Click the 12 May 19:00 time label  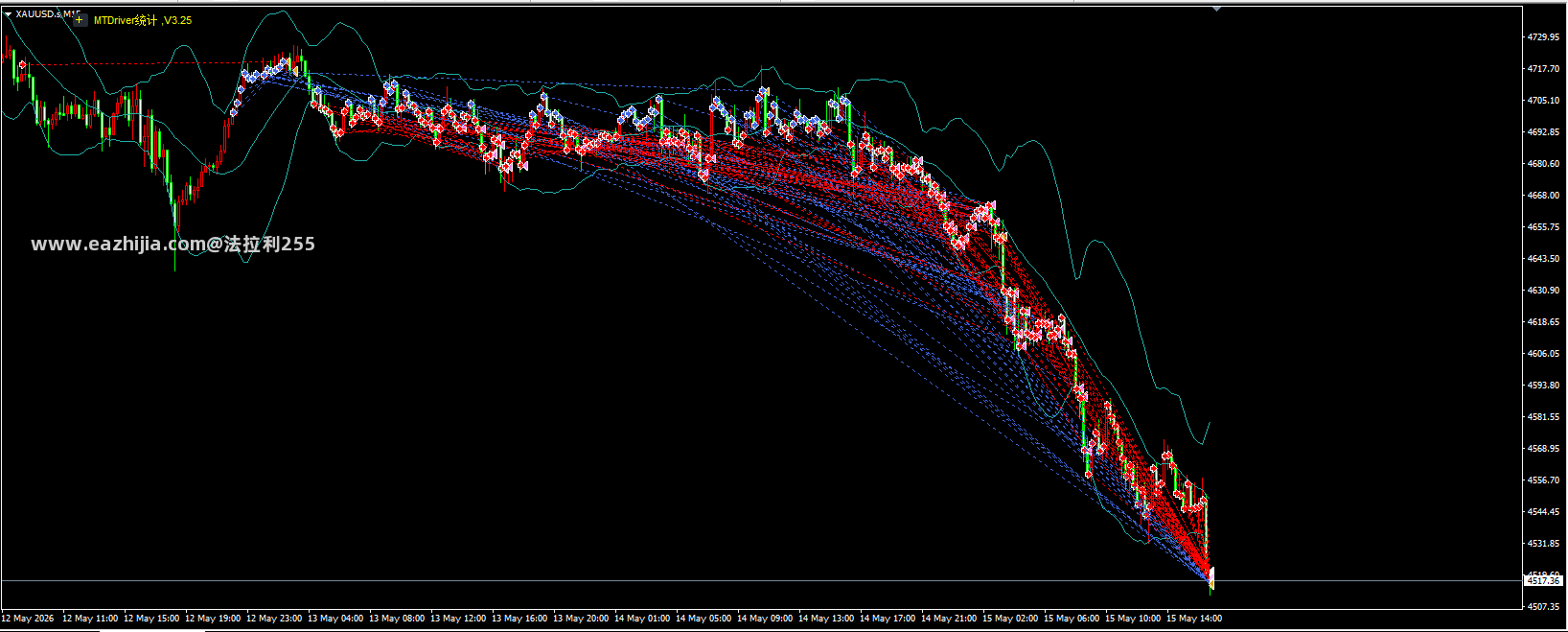click(x=213, y=619)
